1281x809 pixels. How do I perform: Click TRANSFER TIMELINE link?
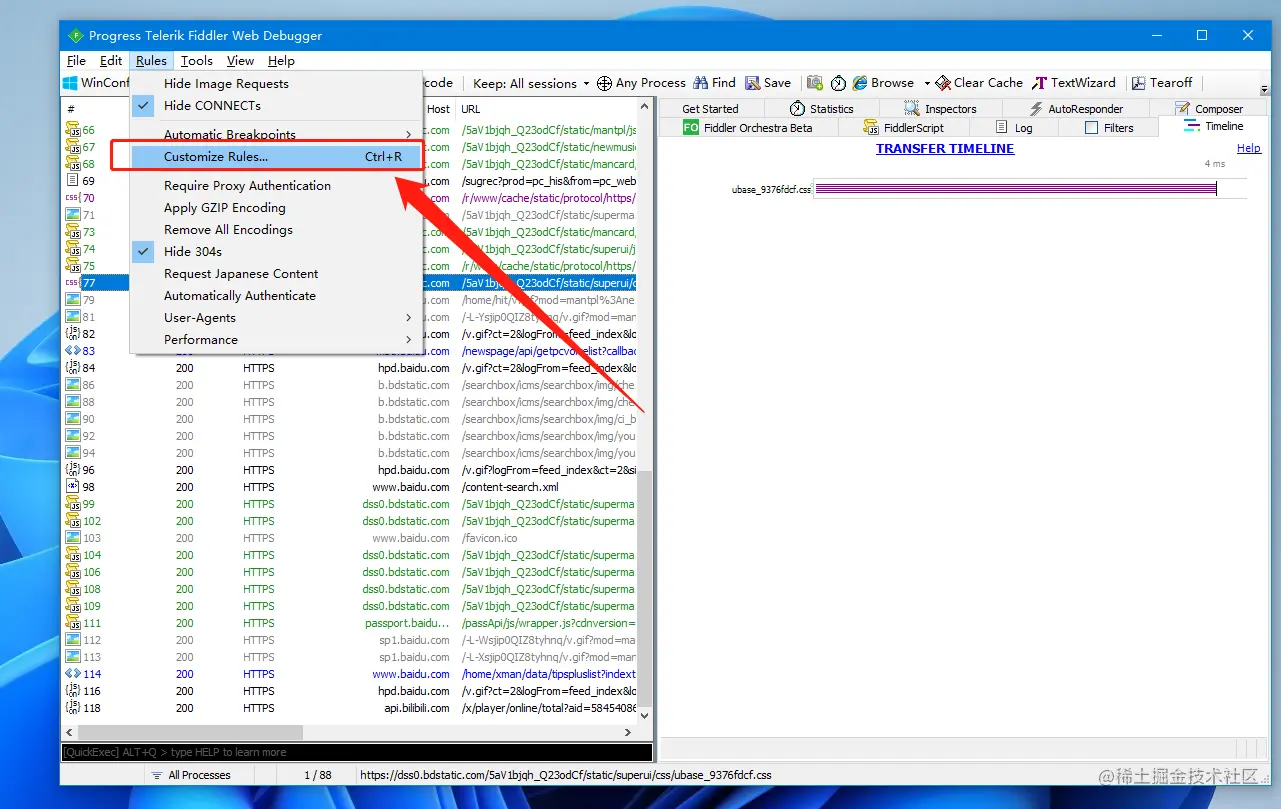tap(945, 148)
